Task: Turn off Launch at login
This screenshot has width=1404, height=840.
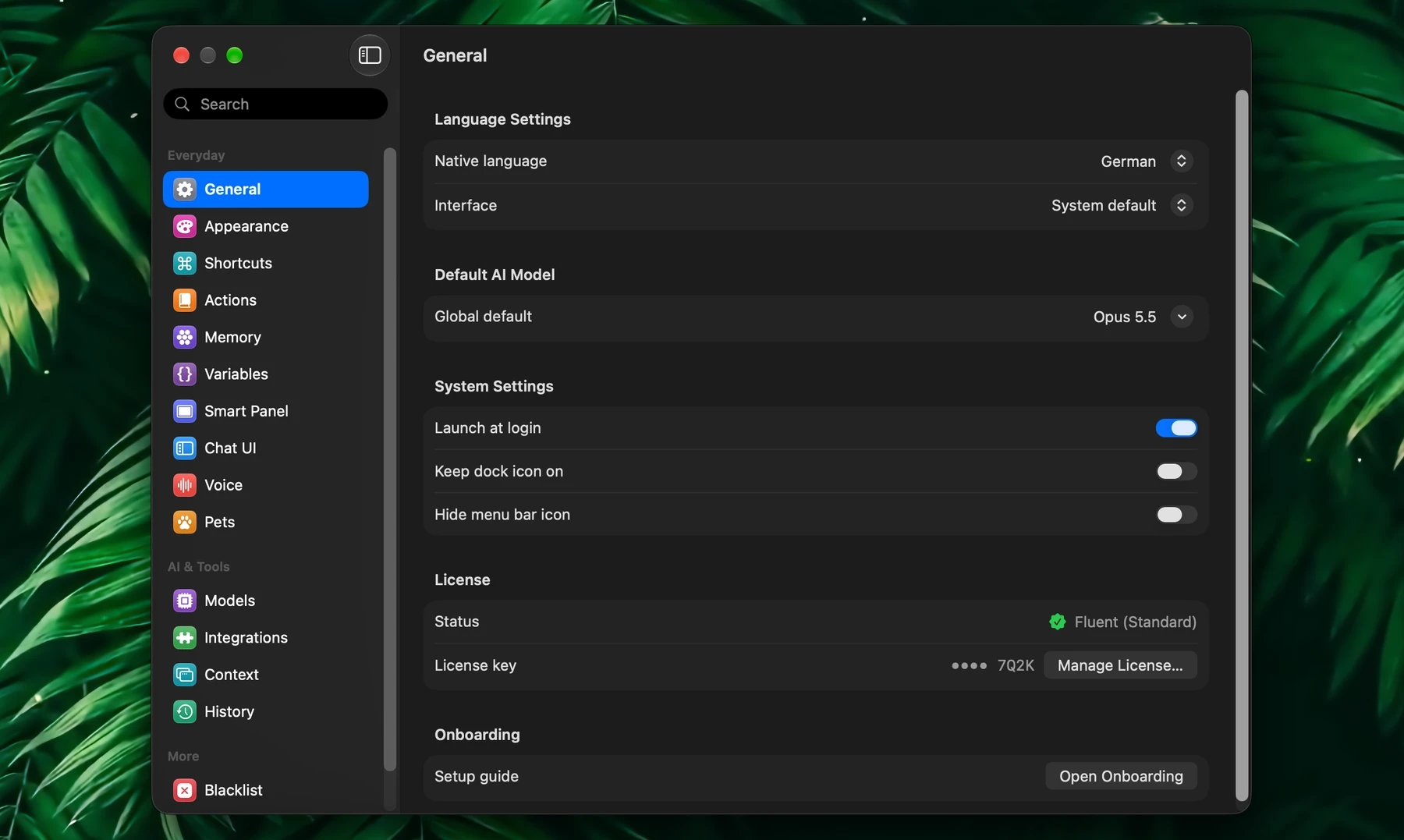Action: point(1176,428)
